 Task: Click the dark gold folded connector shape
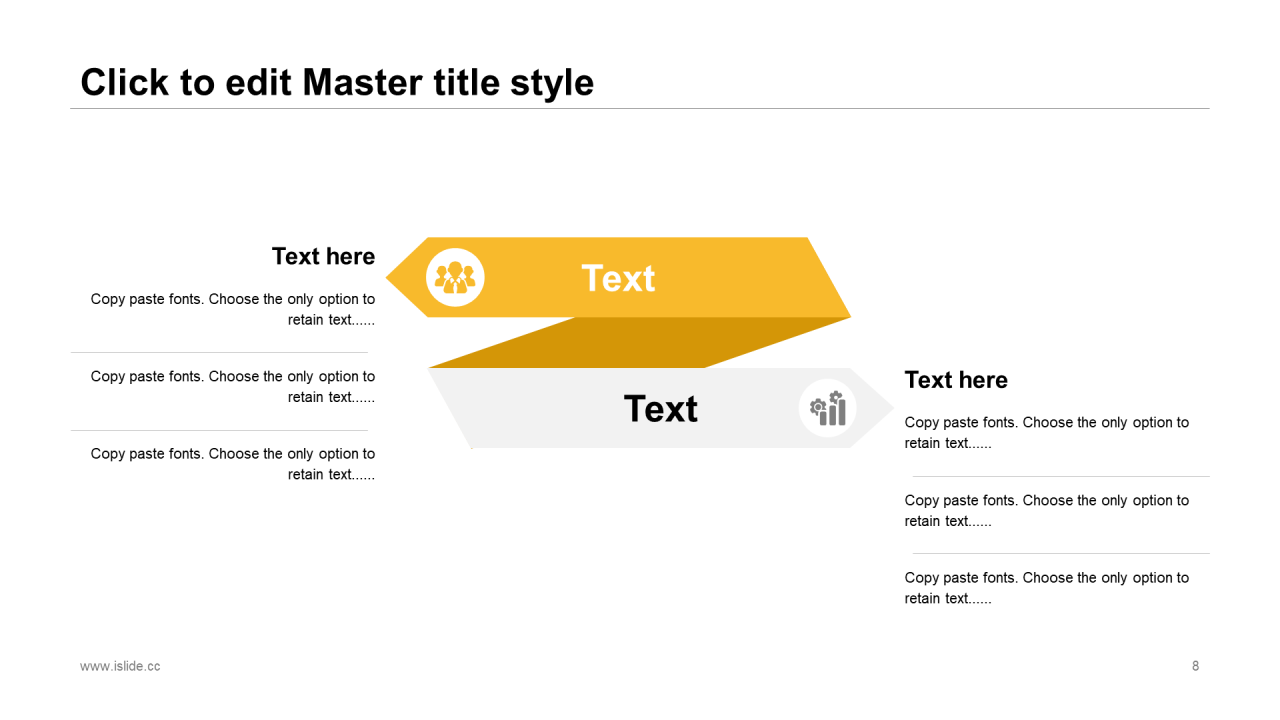[640, 342]
